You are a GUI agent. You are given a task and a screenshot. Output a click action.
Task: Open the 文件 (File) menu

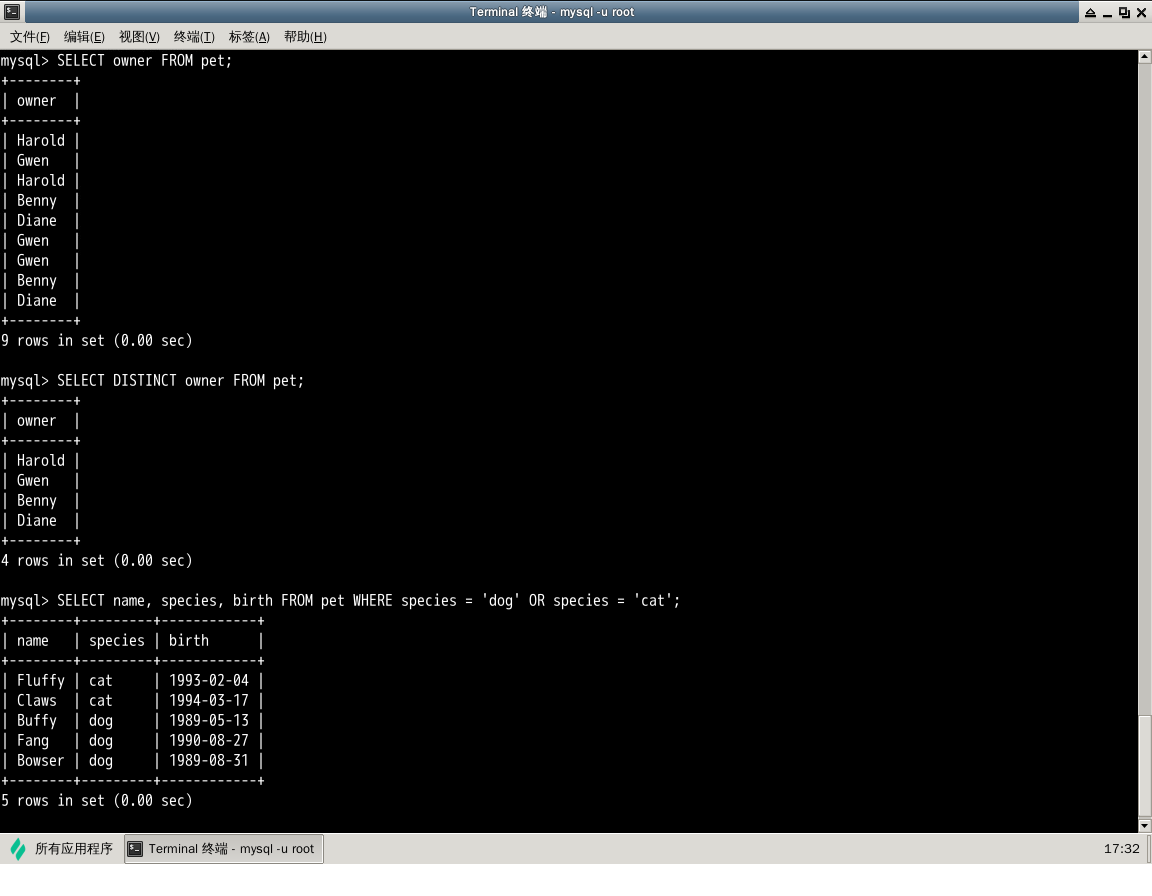point(30,37)
